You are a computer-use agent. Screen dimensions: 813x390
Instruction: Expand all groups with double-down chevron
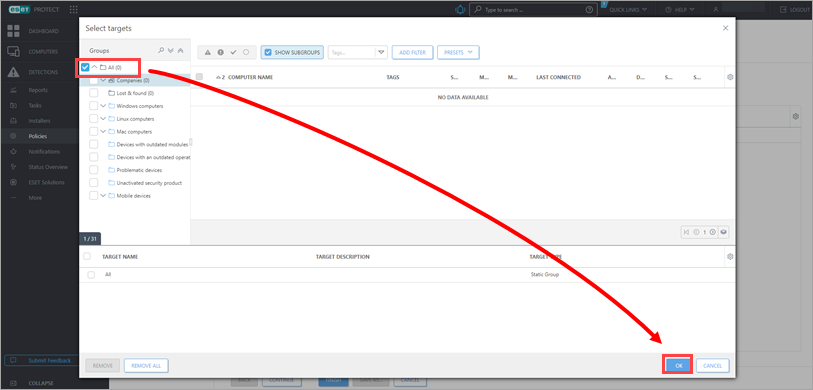pos(171,51)
